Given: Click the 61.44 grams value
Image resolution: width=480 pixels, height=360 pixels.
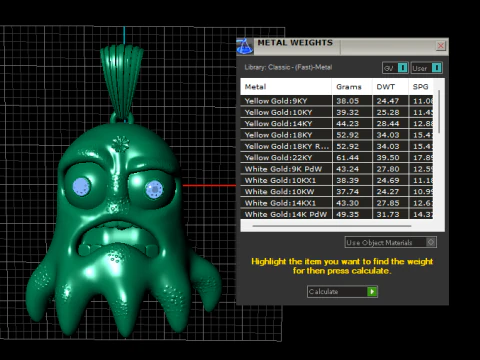Looking at the screenshot, I should [x=347, y=158].
